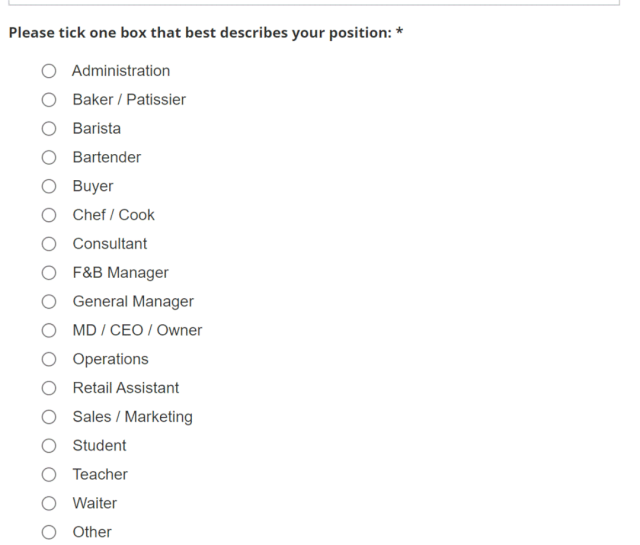Choose the Student radio button

click(x=49, y=446)
